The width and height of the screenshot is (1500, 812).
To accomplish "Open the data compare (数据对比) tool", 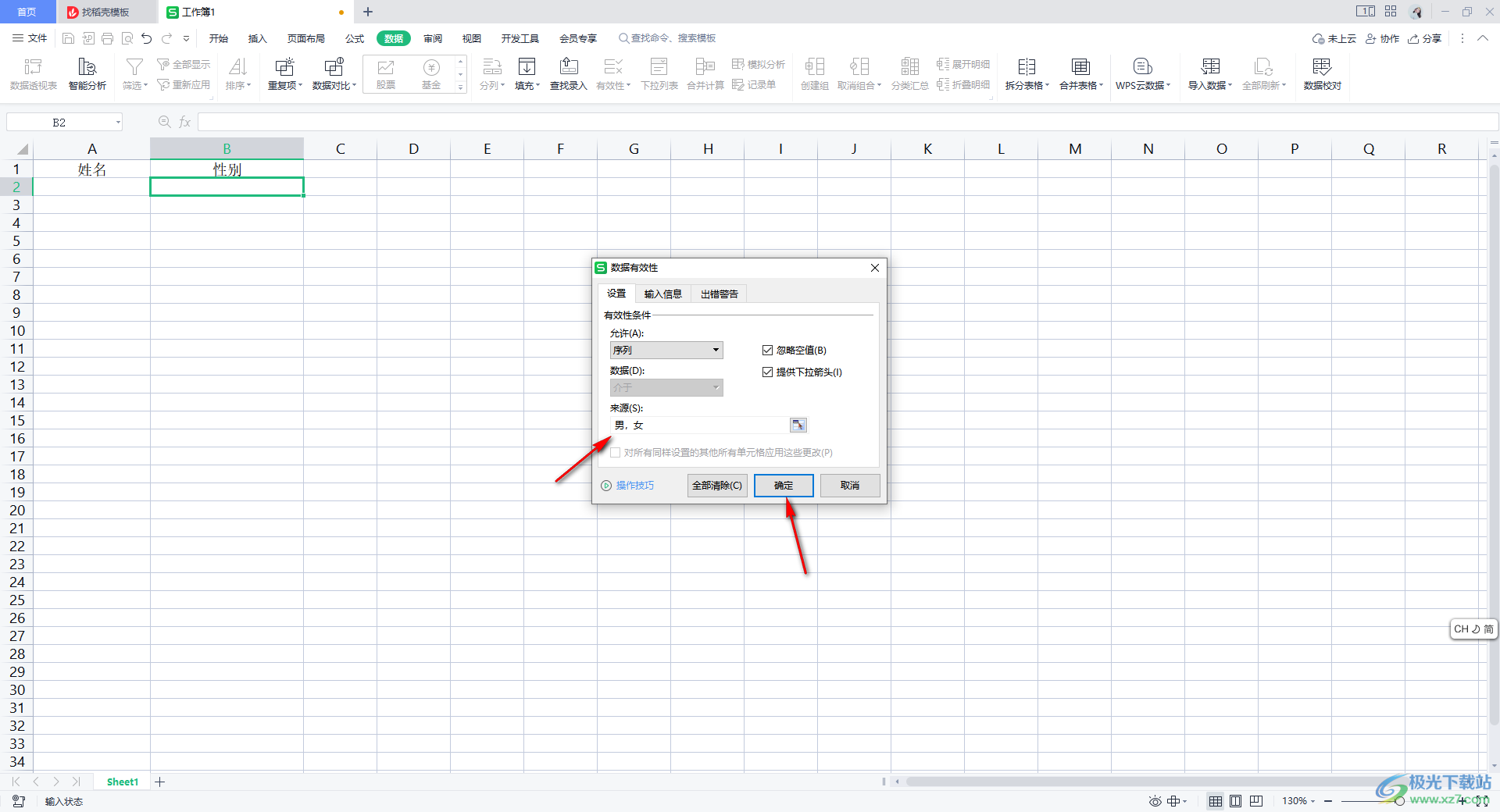I will [x=334, y=75].
